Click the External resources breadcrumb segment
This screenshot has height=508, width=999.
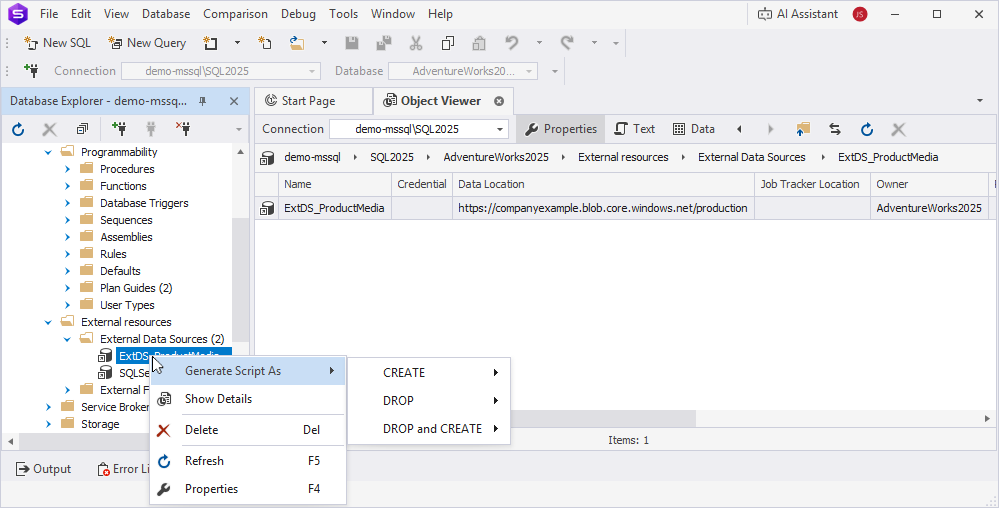click(x=623, y=157)
